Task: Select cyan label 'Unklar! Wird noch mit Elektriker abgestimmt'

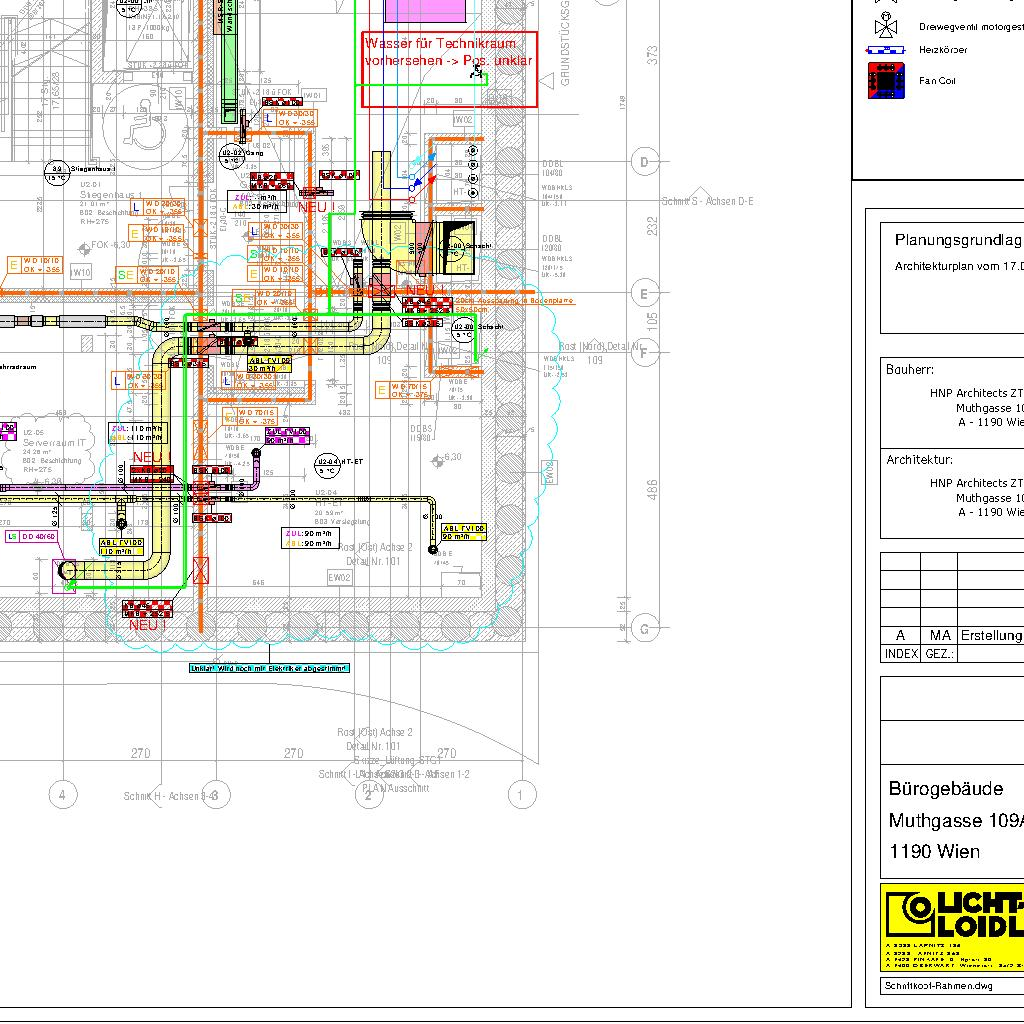Action: (269, 668)
